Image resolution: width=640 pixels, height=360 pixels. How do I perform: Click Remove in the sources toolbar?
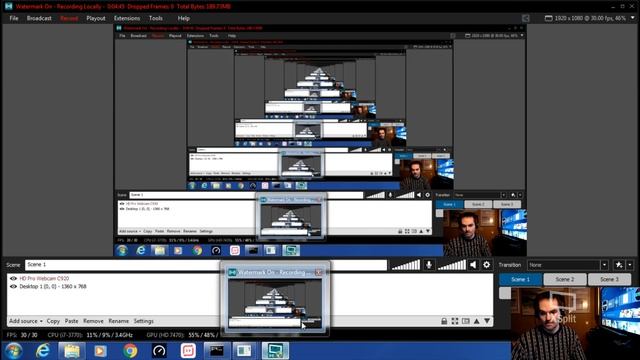tap(93, 321)
